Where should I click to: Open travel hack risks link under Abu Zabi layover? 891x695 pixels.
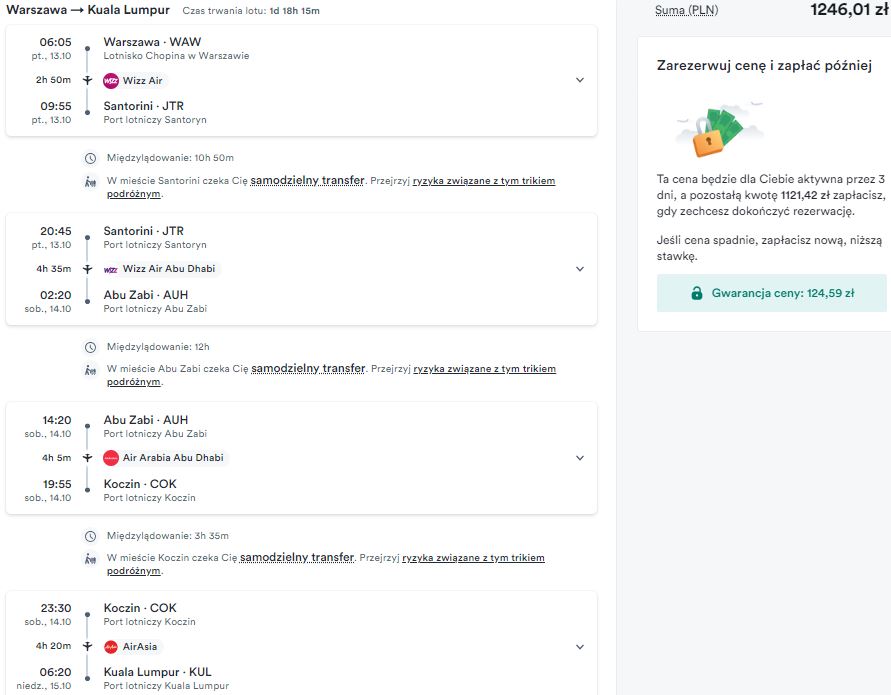[331, 375]
